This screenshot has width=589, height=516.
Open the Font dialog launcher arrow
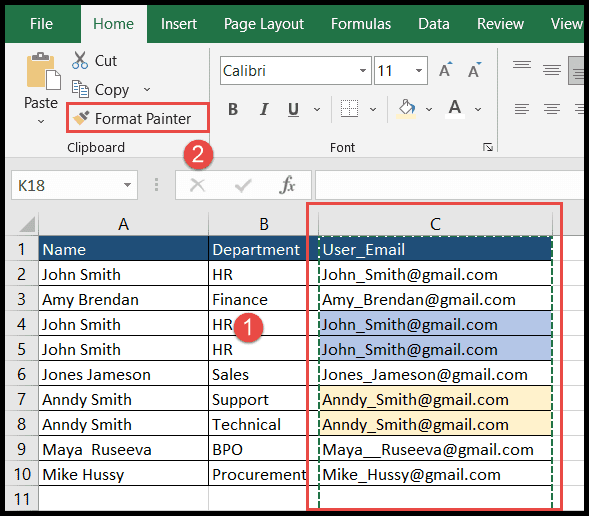pyautogui.click(x=488, y=148)
